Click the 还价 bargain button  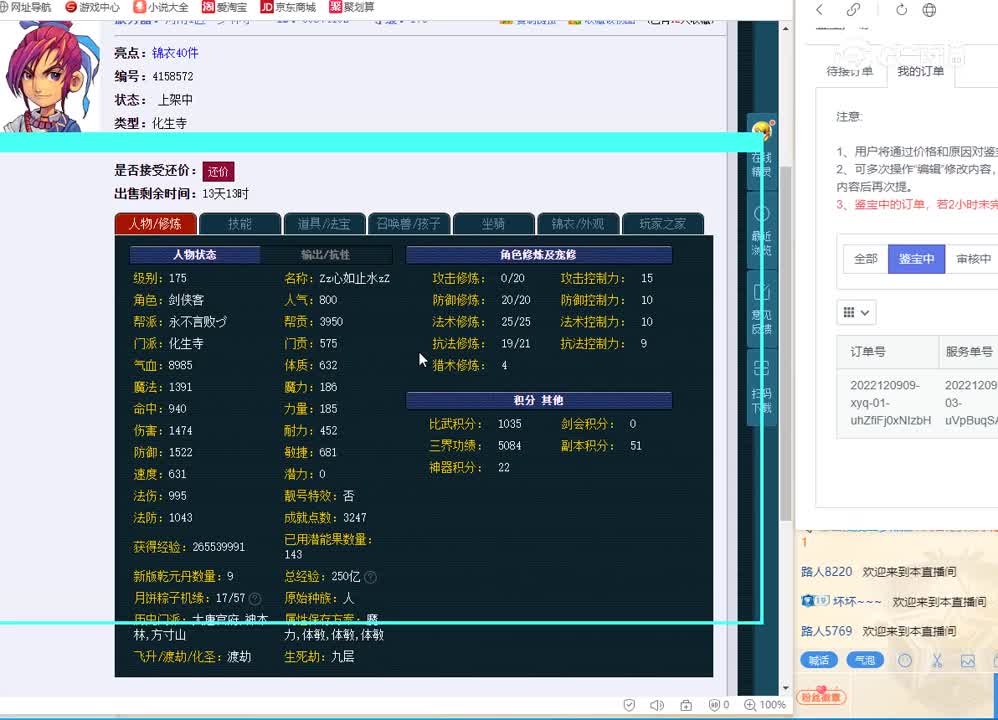[218, 172]
